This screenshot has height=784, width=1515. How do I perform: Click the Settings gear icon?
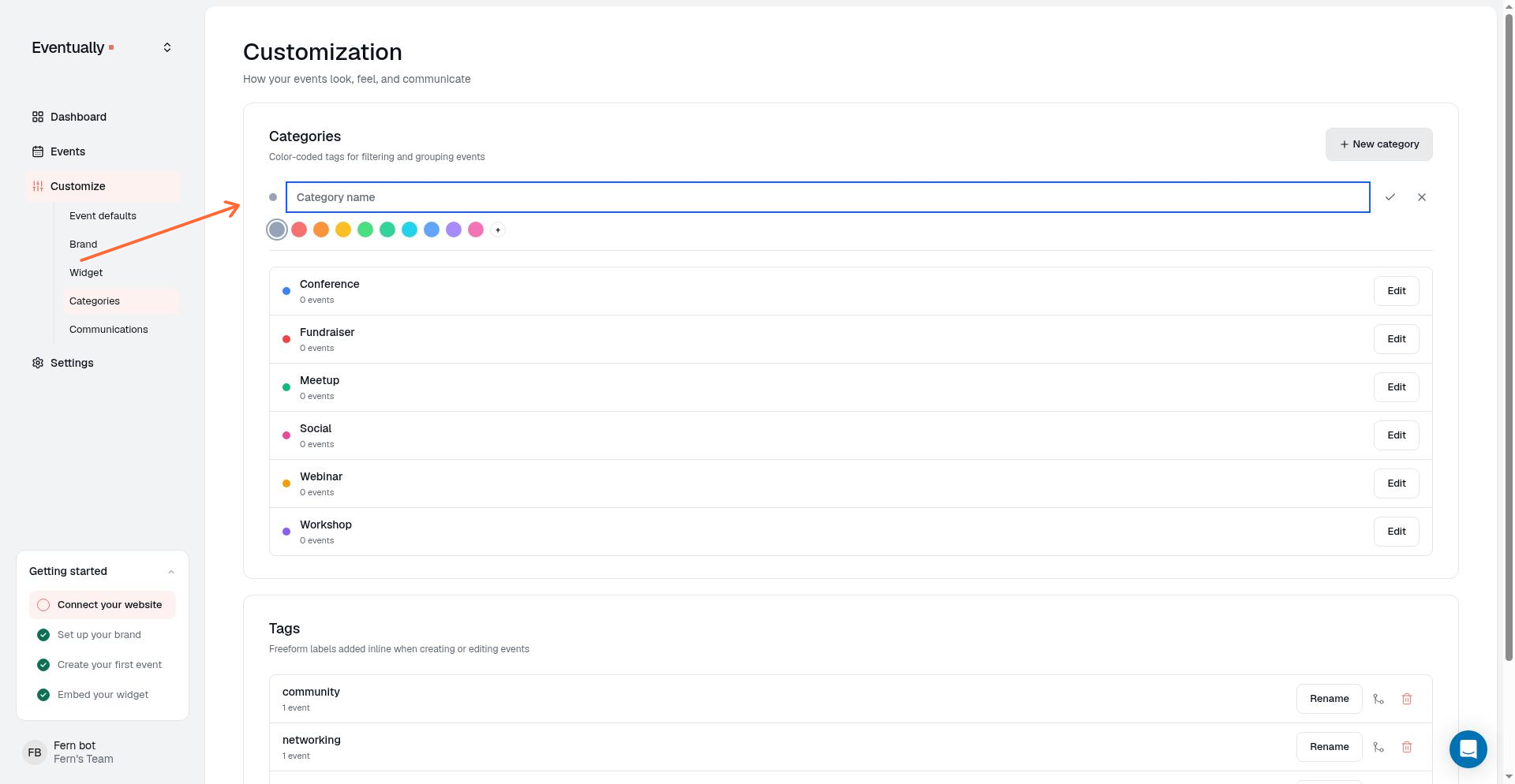click(38, 363)
